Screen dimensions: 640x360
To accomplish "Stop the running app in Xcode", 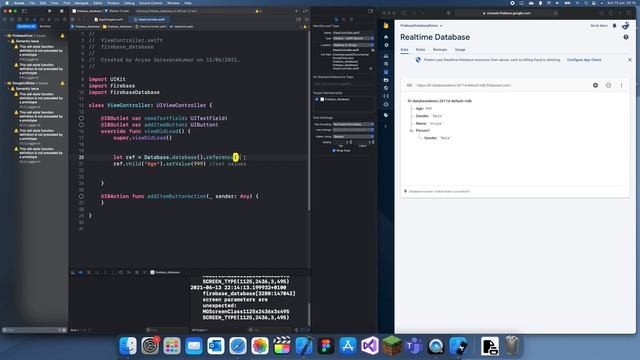I will (62, 11).
